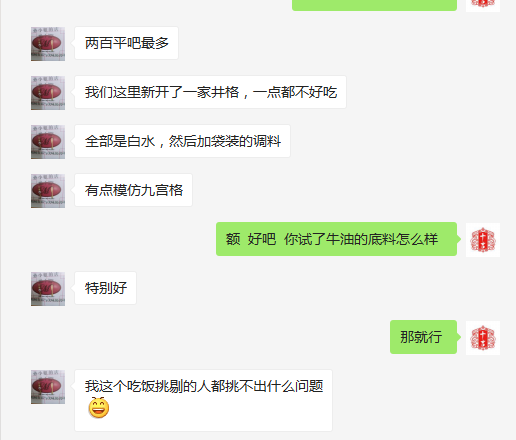
Task: Click avatar beside "我这个吃饭挑剔的人" message
Action: [48, 387]
